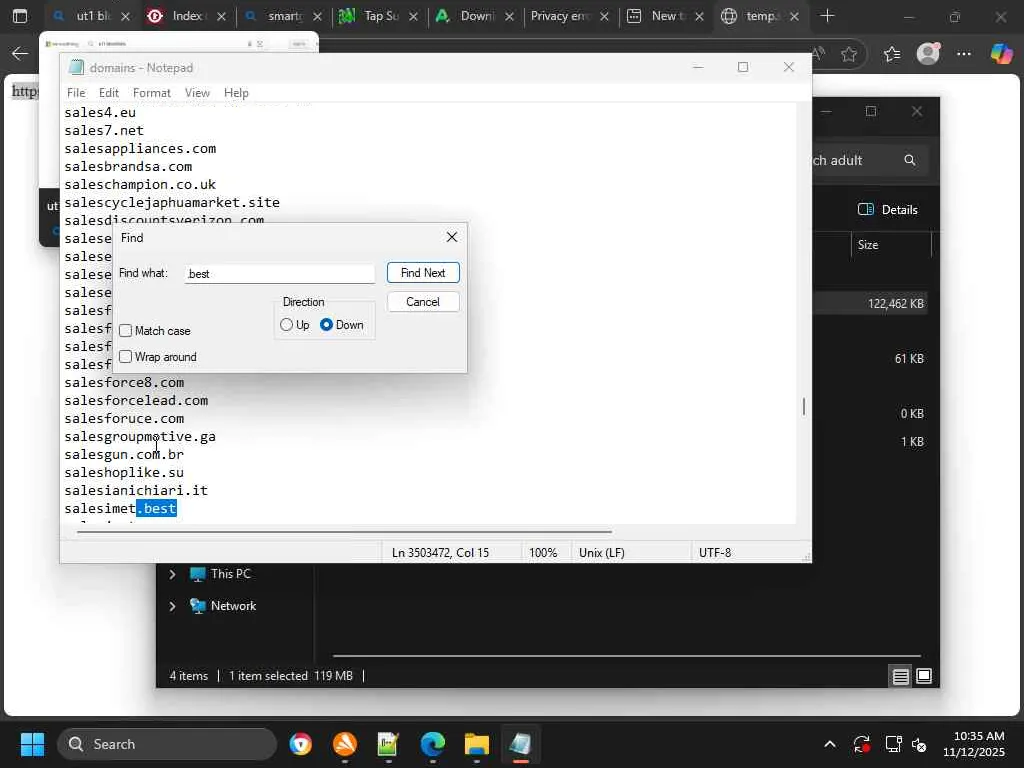This screenshot has height=768, width=1024.
Task: Select This PC in Explorer tree
Action: 221,574
